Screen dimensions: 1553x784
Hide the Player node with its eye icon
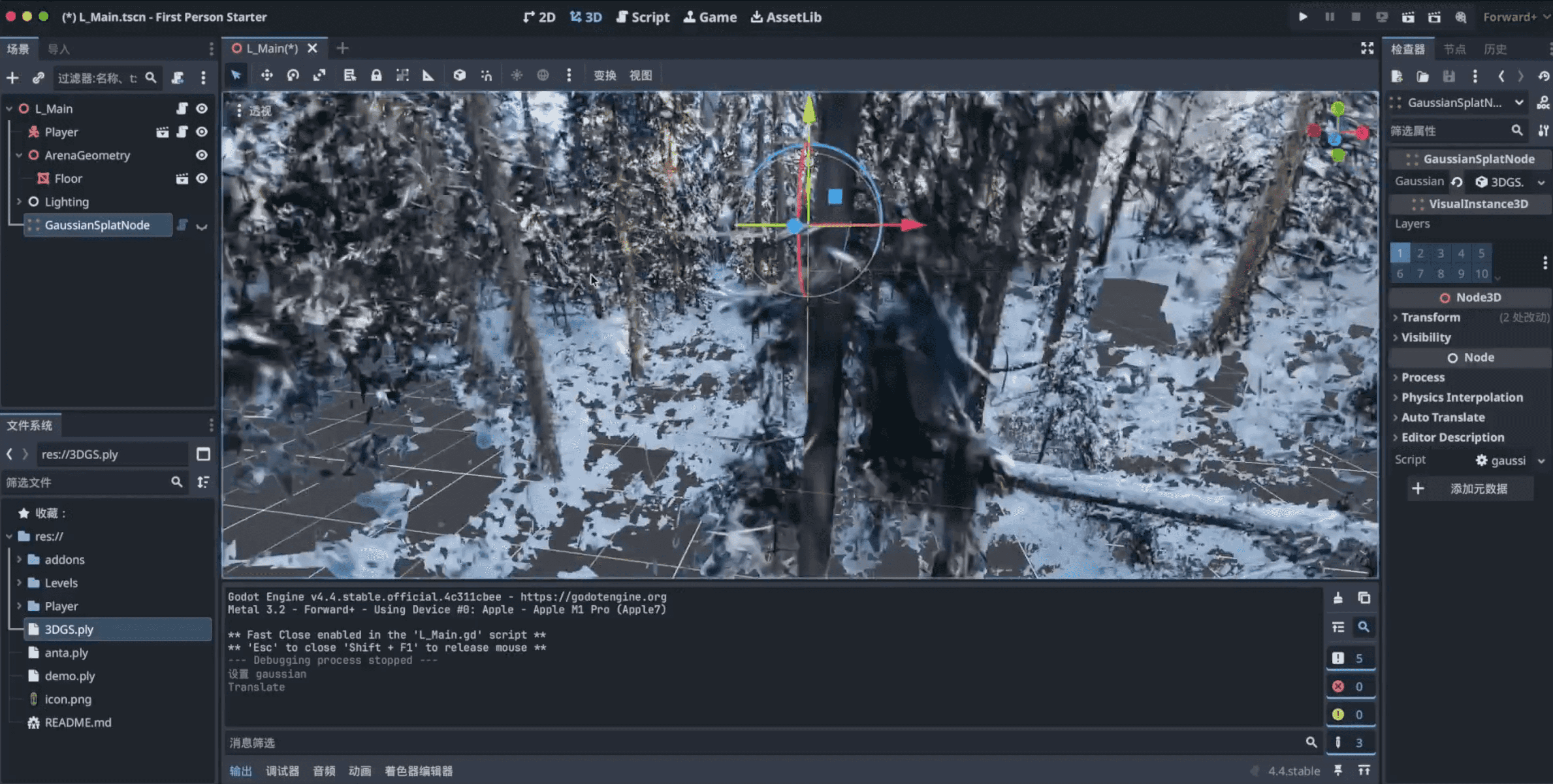pyautogui.click(x=202, y=132)
